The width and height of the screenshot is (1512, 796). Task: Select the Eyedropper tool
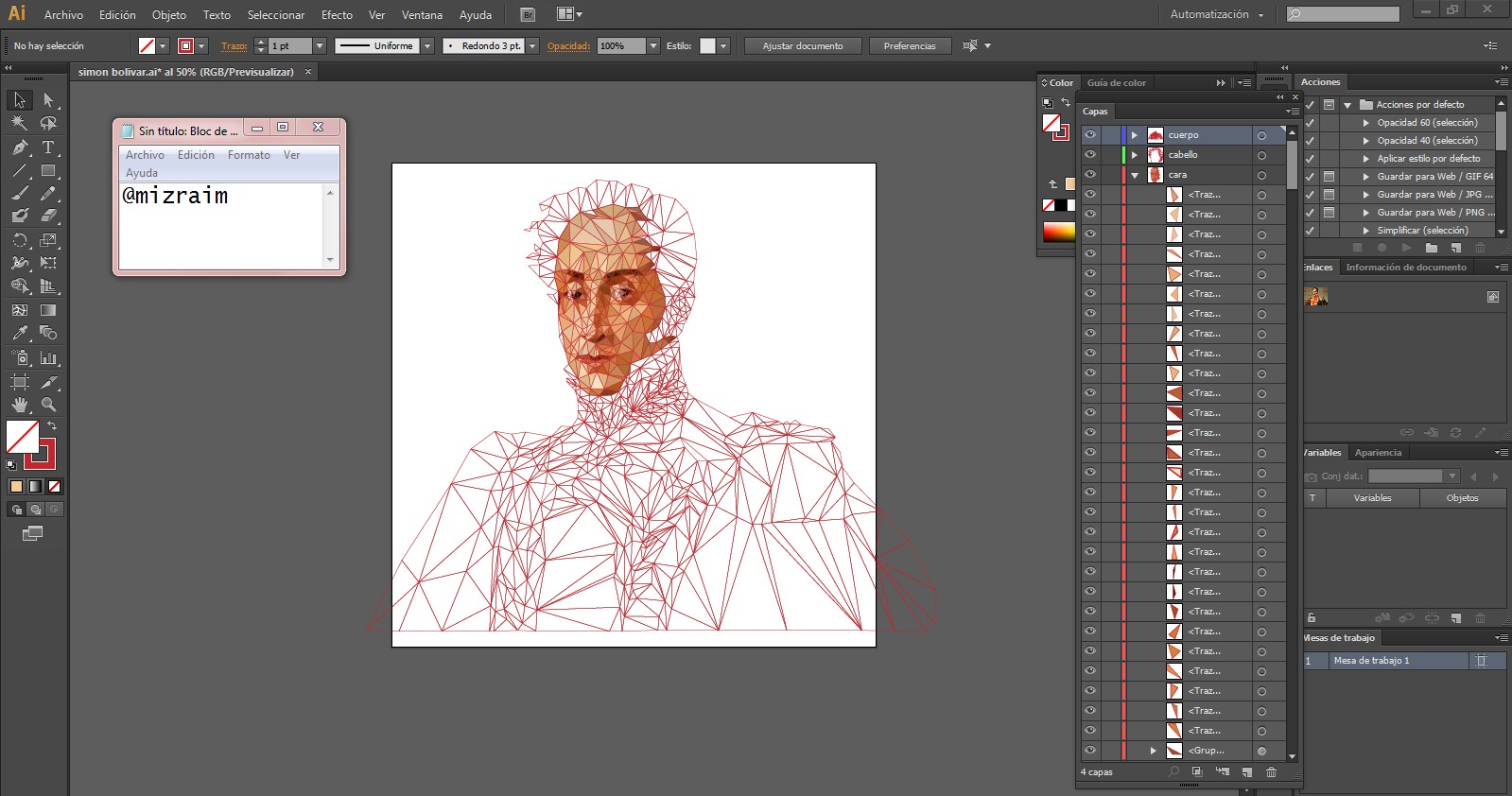[20, 333]
